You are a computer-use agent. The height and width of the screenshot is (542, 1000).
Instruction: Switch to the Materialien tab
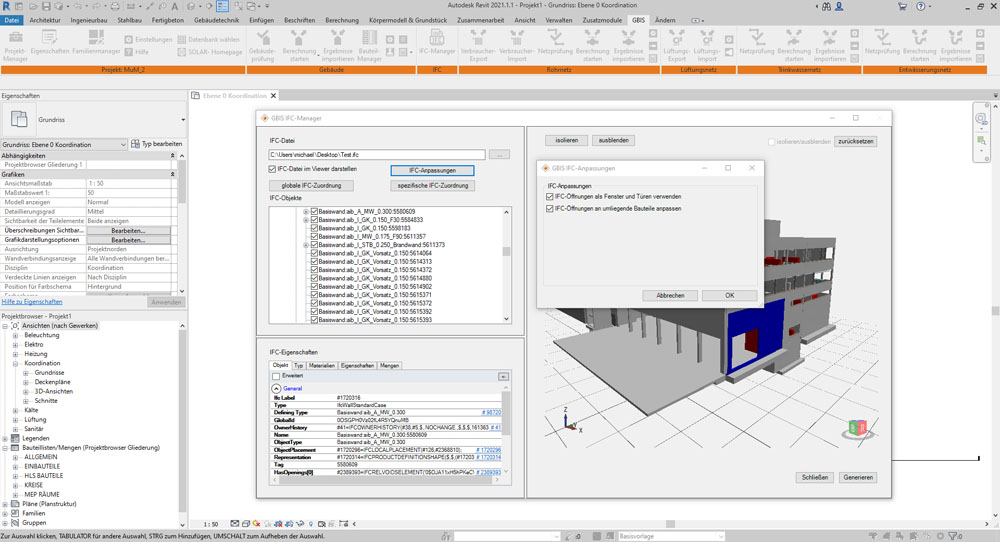321,366
